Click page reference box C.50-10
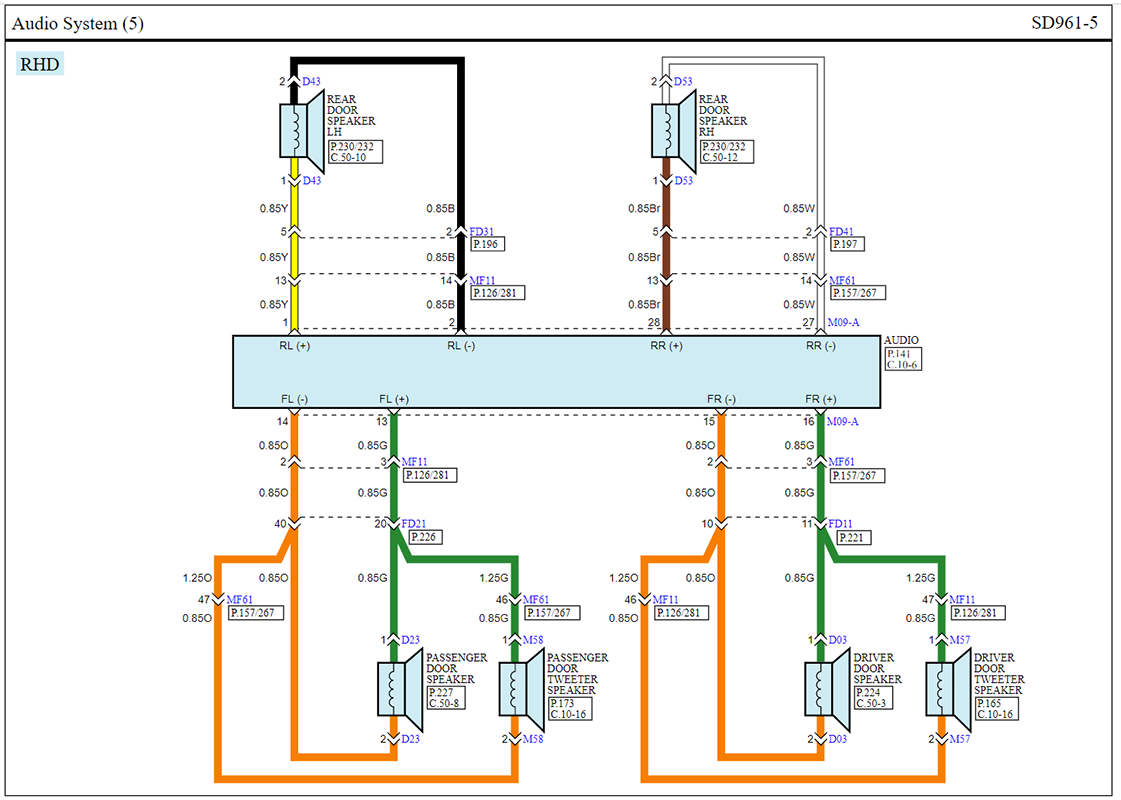 point(355,152)
